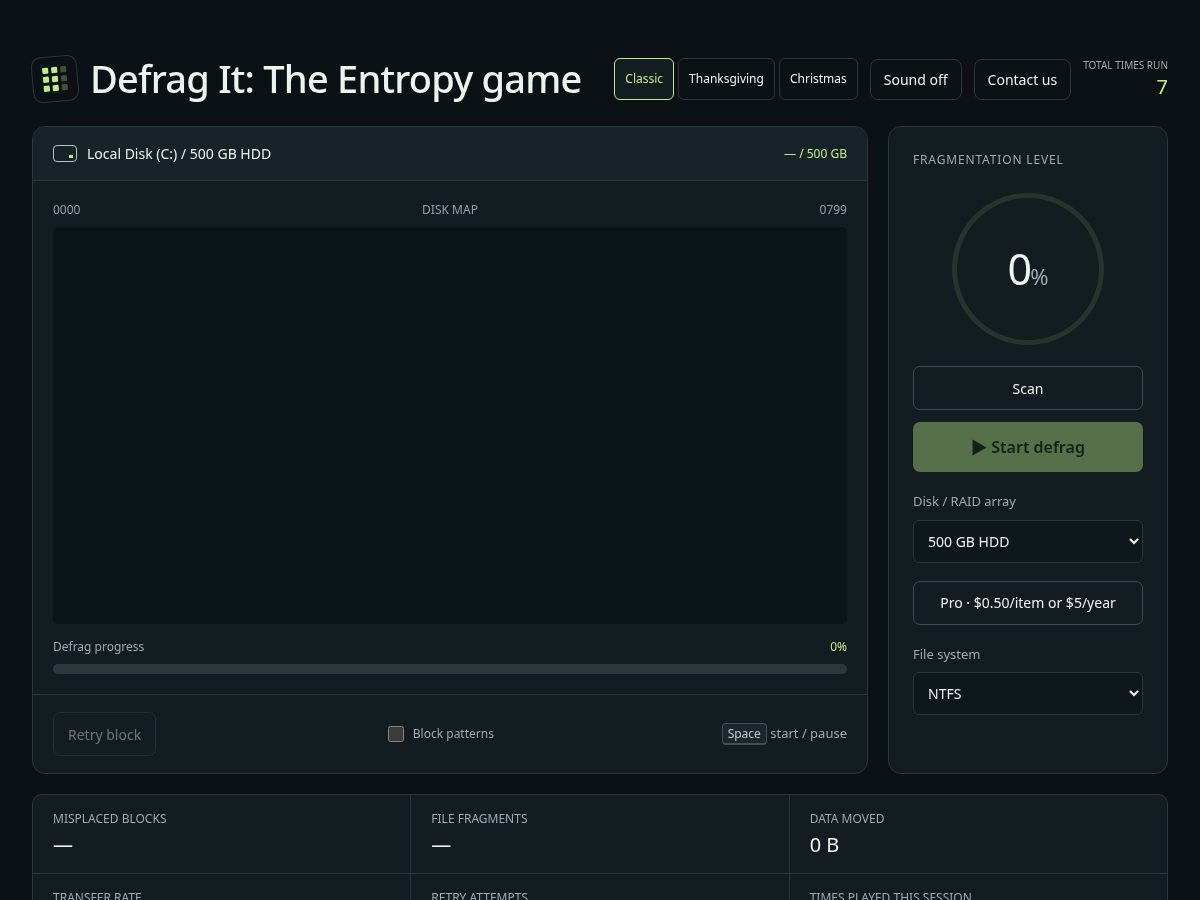Click the Scan button
Viewport: 1200px width, 900px height.
click(1027, 388)
